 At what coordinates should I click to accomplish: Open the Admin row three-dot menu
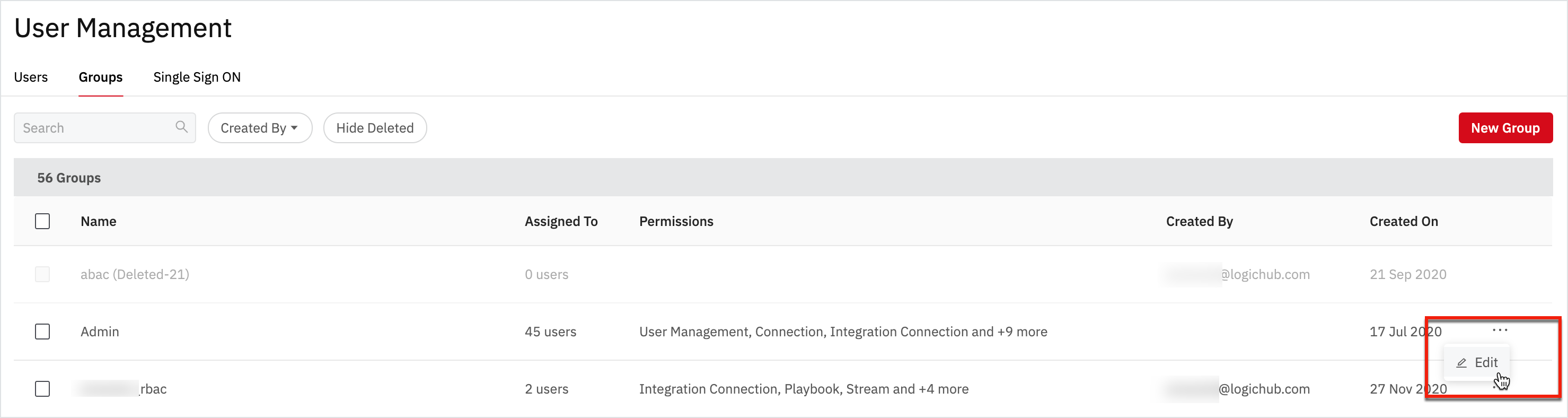tap(1500, 330)
